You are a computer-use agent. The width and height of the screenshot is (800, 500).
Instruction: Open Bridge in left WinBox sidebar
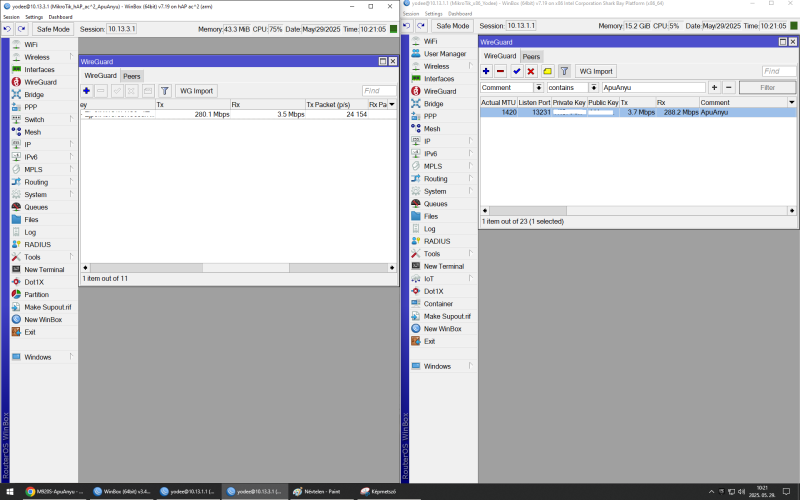coord(34,94)
